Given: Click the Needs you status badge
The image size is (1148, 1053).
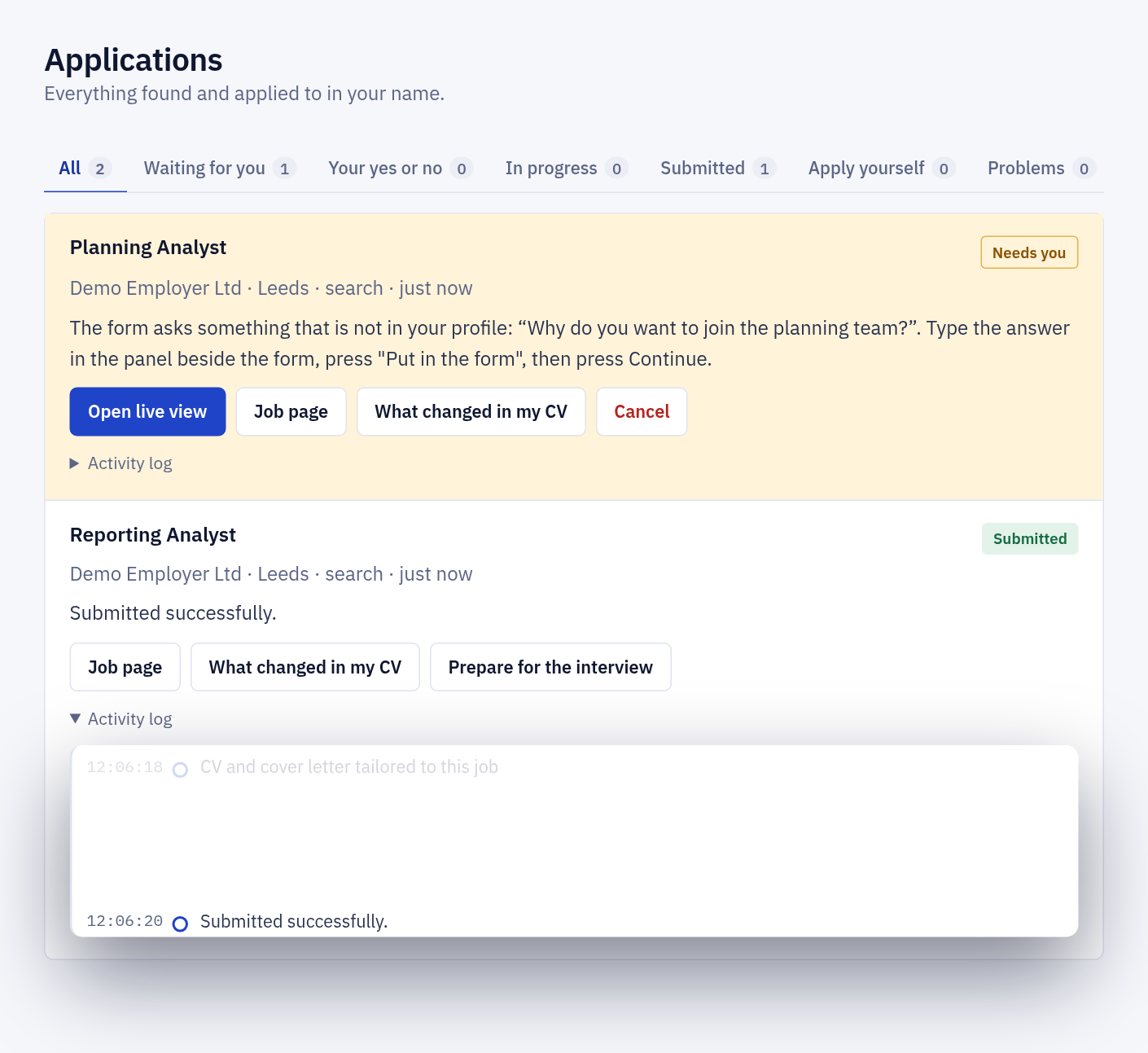Looking at the screenshot, I should [x=1029, y=252].
